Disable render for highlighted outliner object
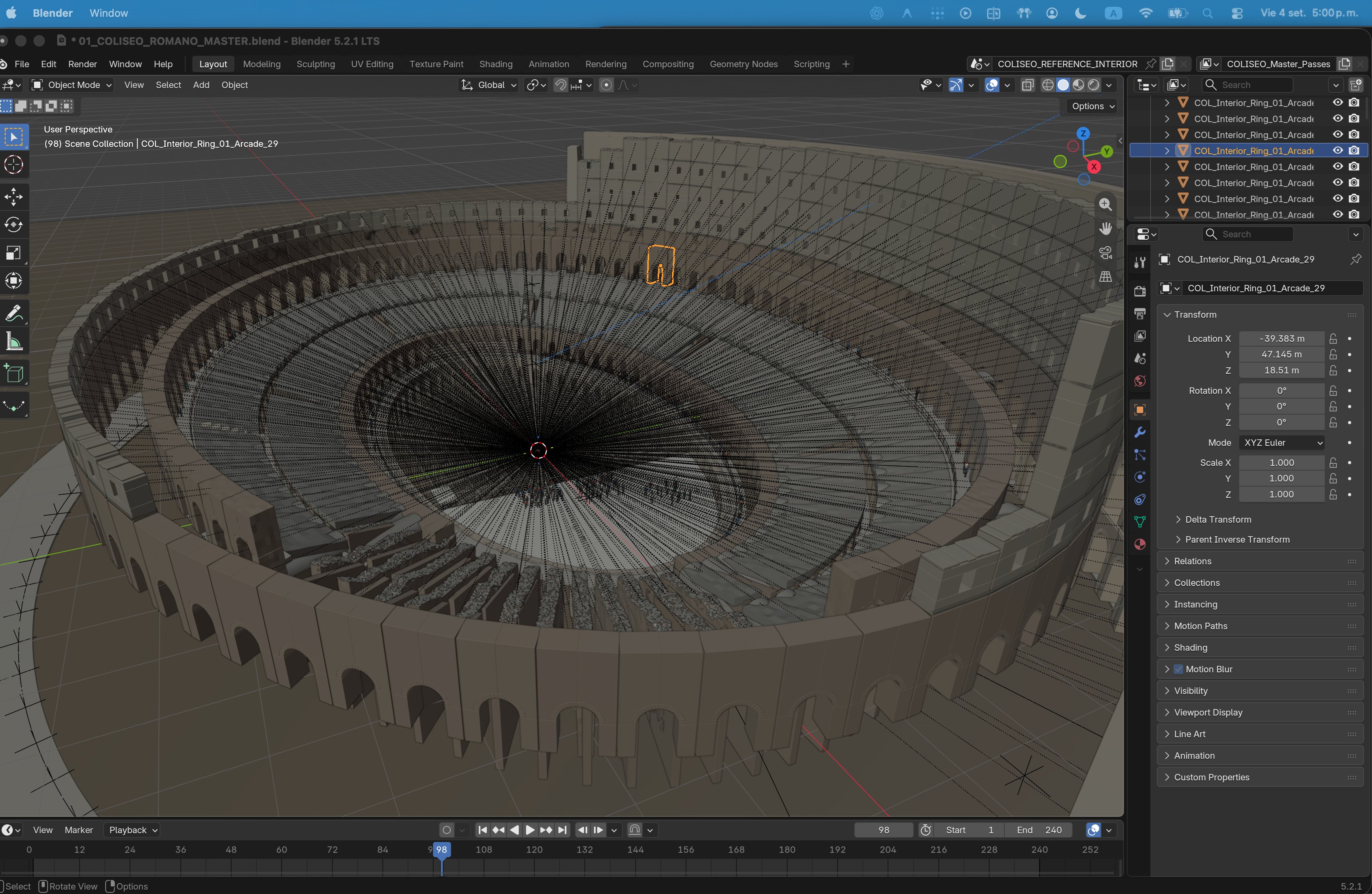 click(1354, 150)
